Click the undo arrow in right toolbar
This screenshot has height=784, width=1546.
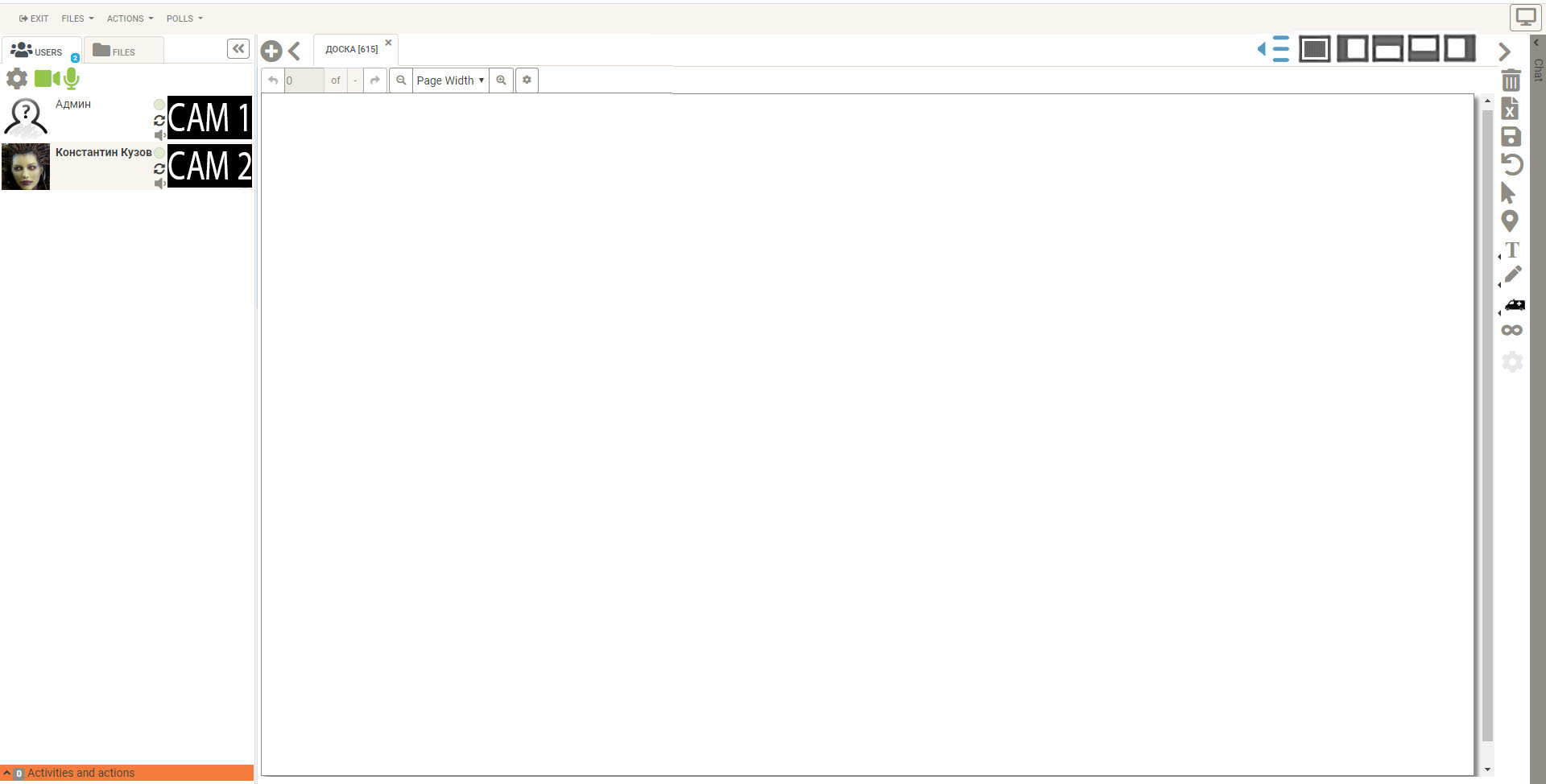(x=1511, y=165)
